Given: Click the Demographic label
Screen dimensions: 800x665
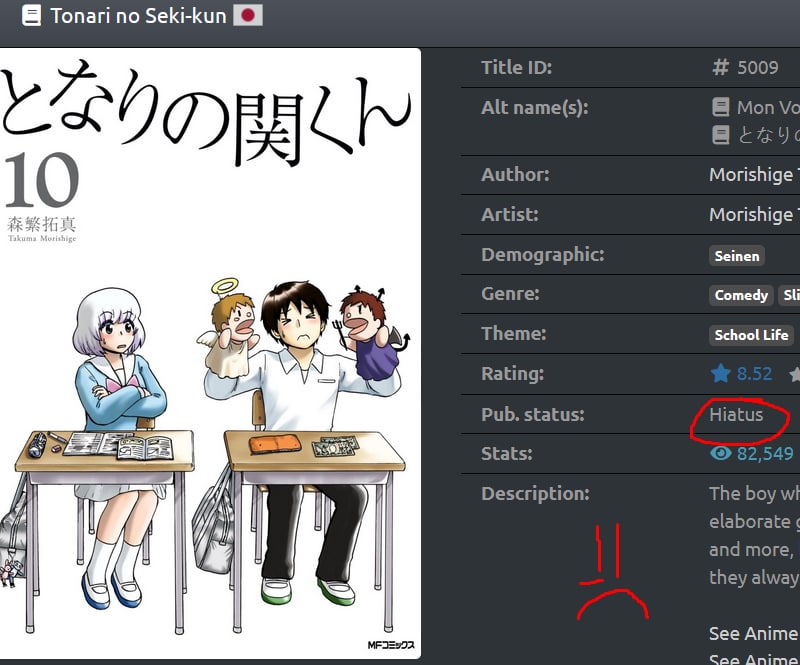Looking at the screenshot, I should [x=542, y=254].
